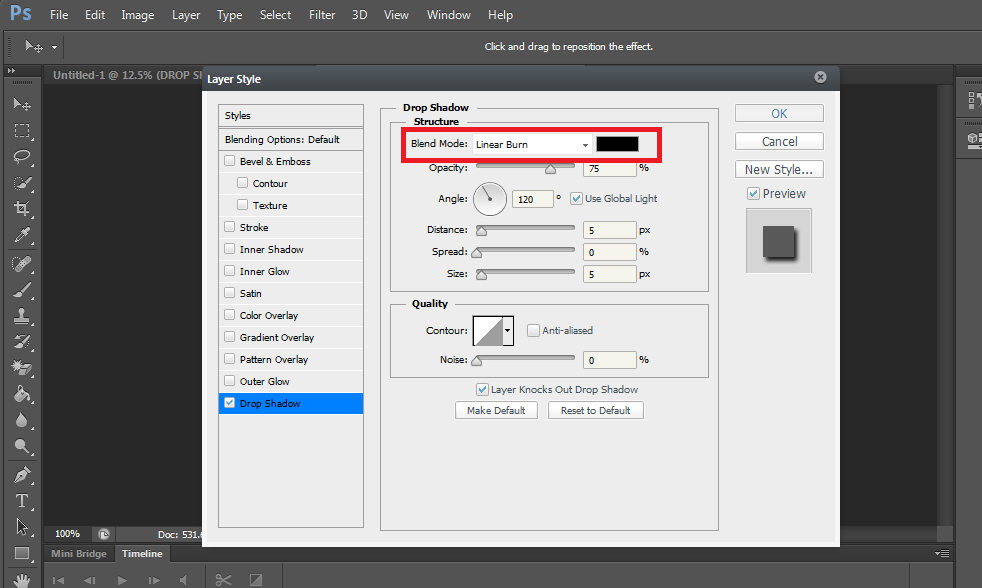Screen dimensions: 982x588
Task: Select the Quick Selection tool
Action: tap(22, 183)
